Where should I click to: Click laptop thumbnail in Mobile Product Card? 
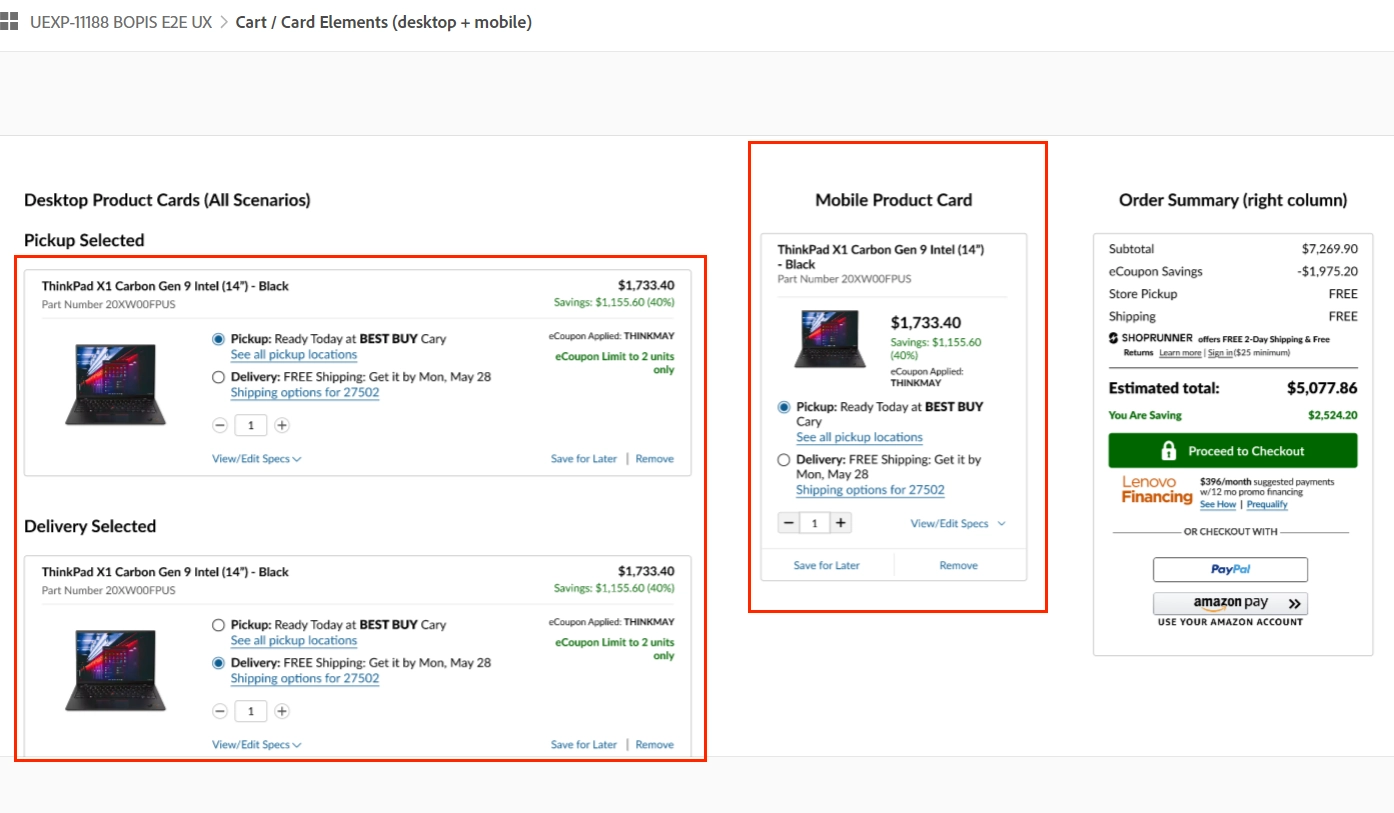tap(831, 340)
